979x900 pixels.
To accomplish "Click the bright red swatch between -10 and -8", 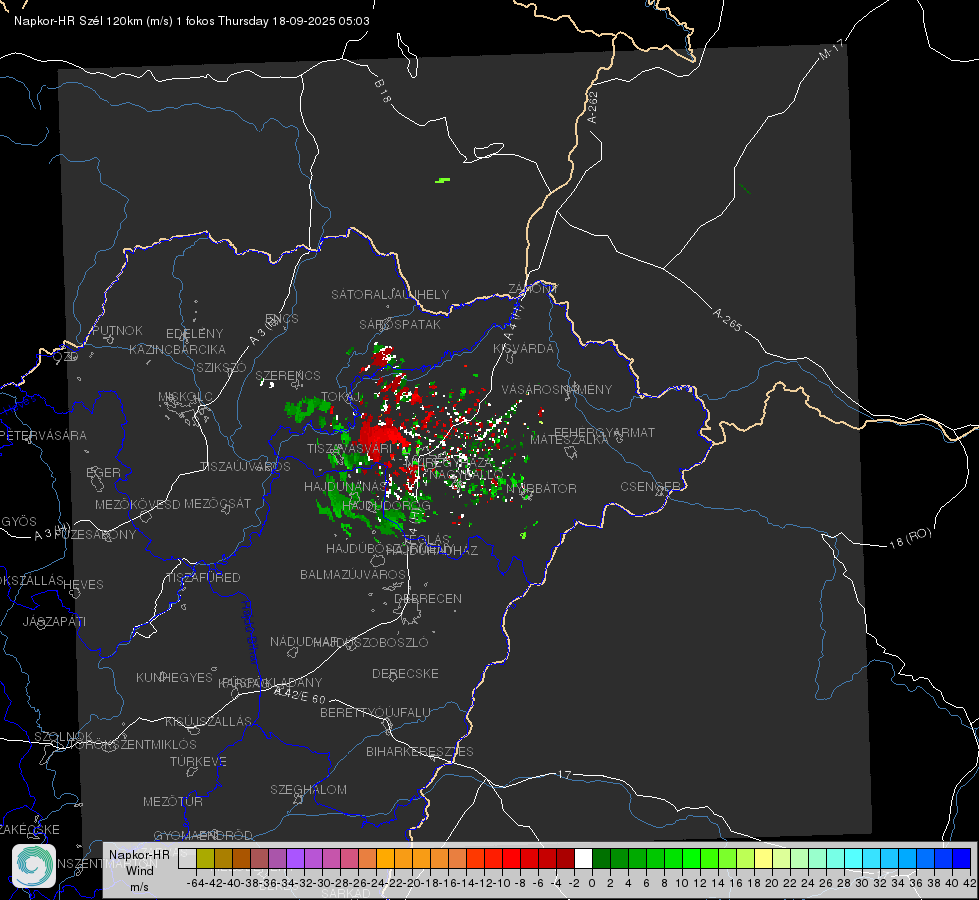I will [511, 858].
